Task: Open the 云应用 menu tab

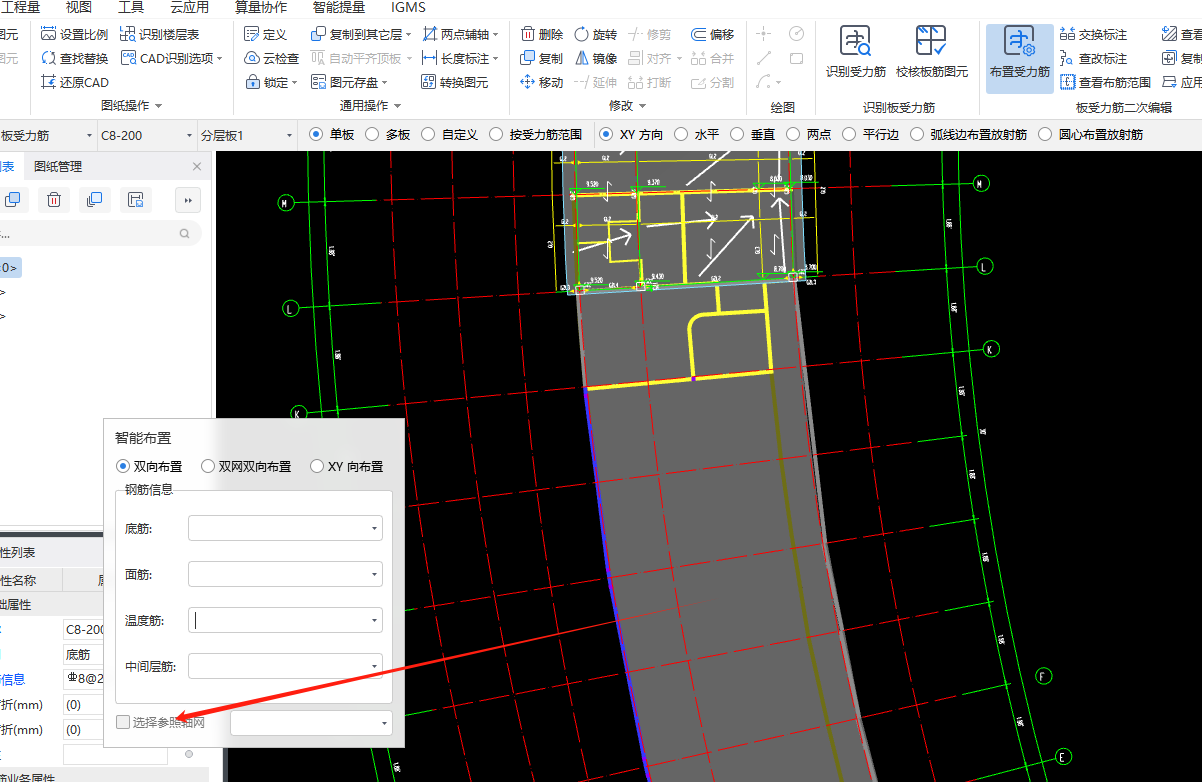Action: point(189,7)
